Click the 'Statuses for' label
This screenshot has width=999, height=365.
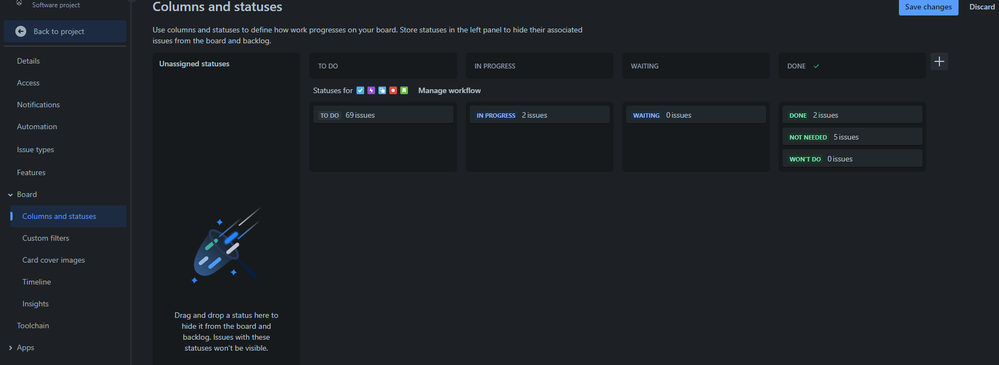[x=333, y=90]
